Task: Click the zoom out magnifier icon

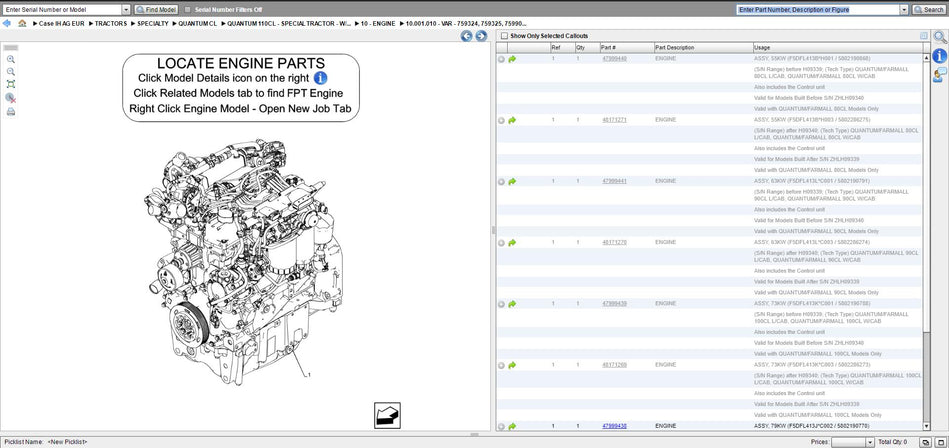Action: [x=10, y=72]
